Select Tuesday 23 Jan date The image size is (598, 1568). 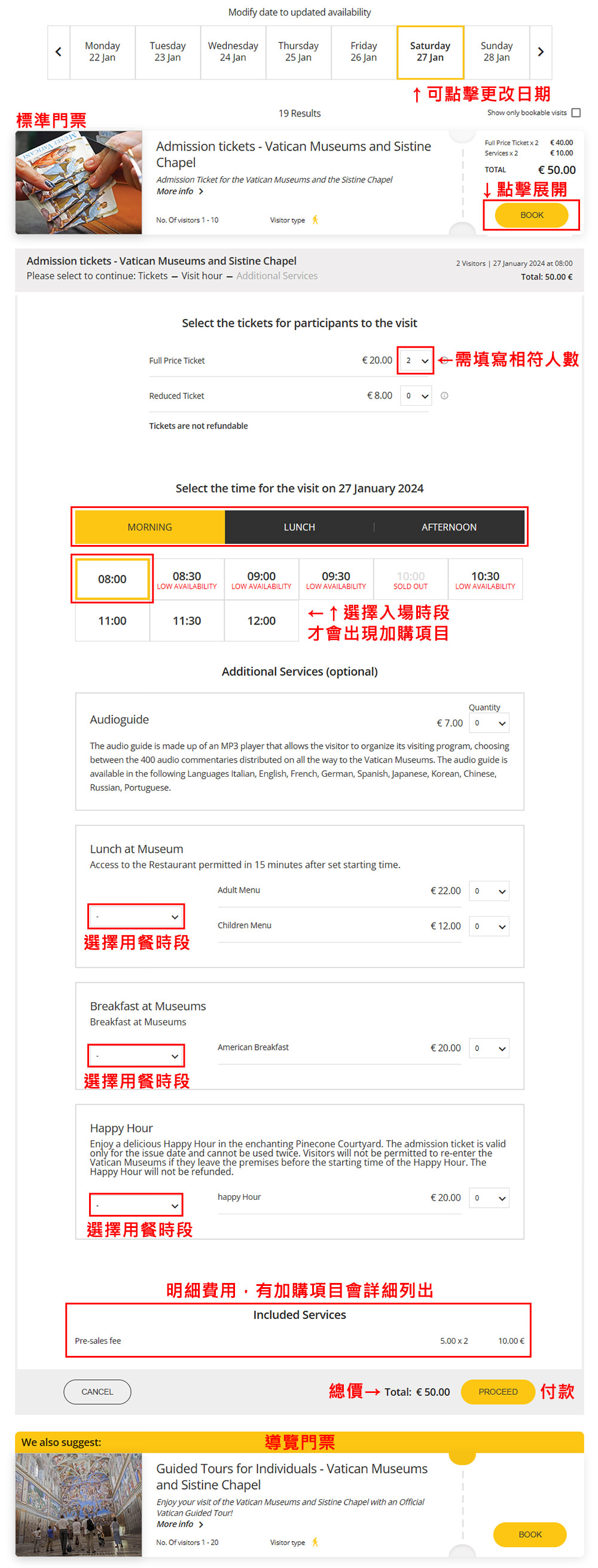pos(167,53)
